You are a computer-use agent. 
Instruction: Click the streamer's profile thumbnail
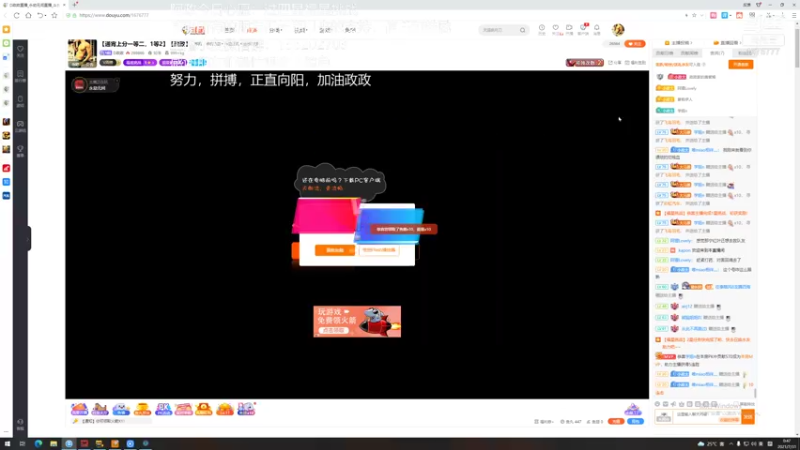(x=82, y=53)
